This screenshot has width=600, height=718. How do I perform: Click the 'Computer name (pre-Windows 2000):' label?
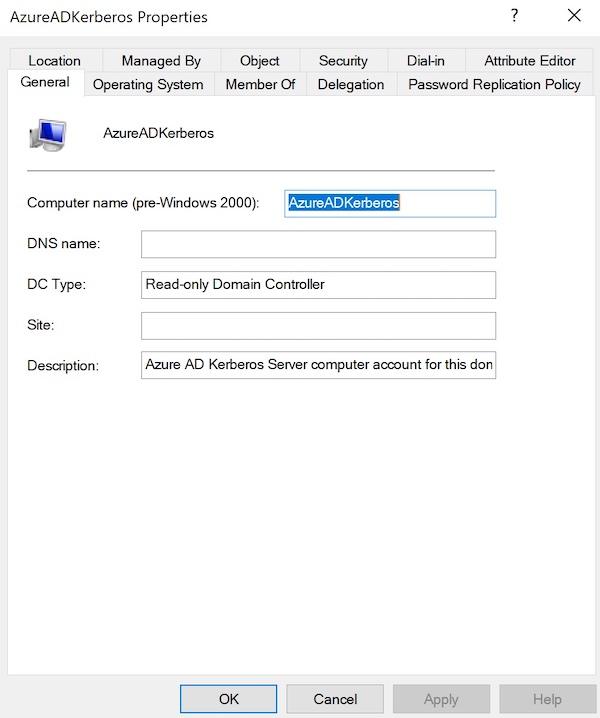pos(143,203)
